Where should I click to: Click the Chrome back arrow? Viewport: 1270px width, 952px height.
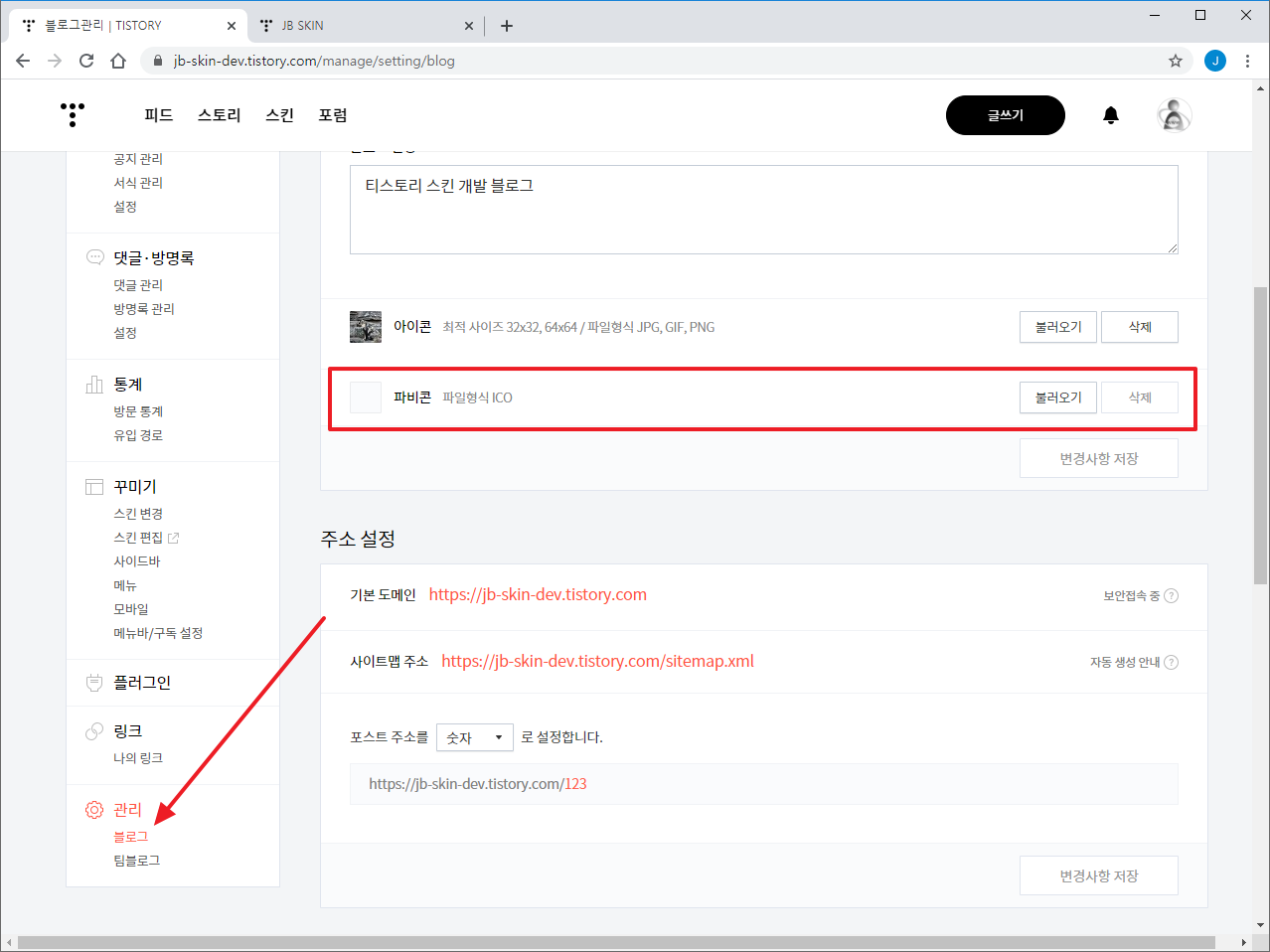[x=23, y=61]
